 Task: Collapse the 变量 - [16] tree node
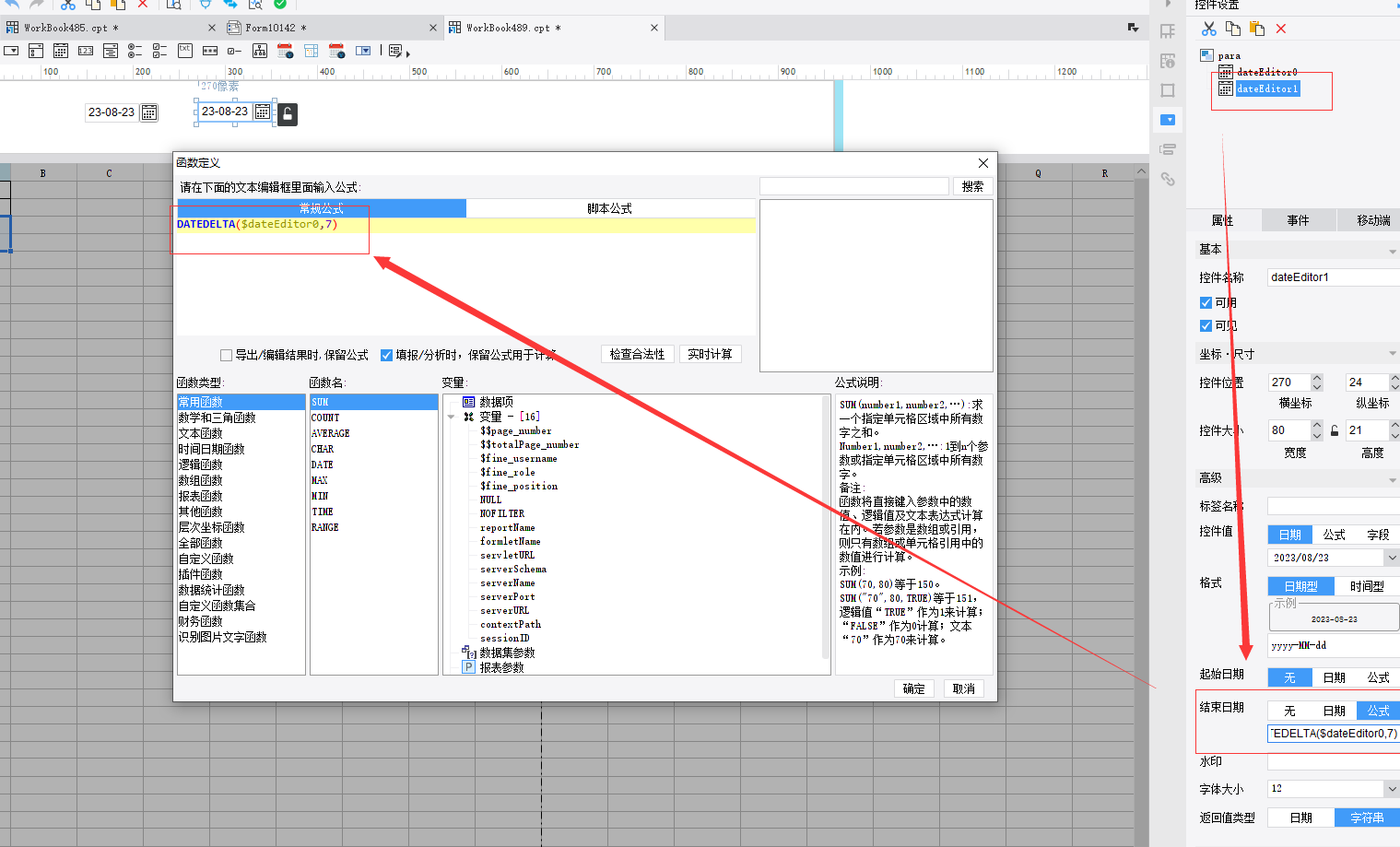[x=451, y=417]
